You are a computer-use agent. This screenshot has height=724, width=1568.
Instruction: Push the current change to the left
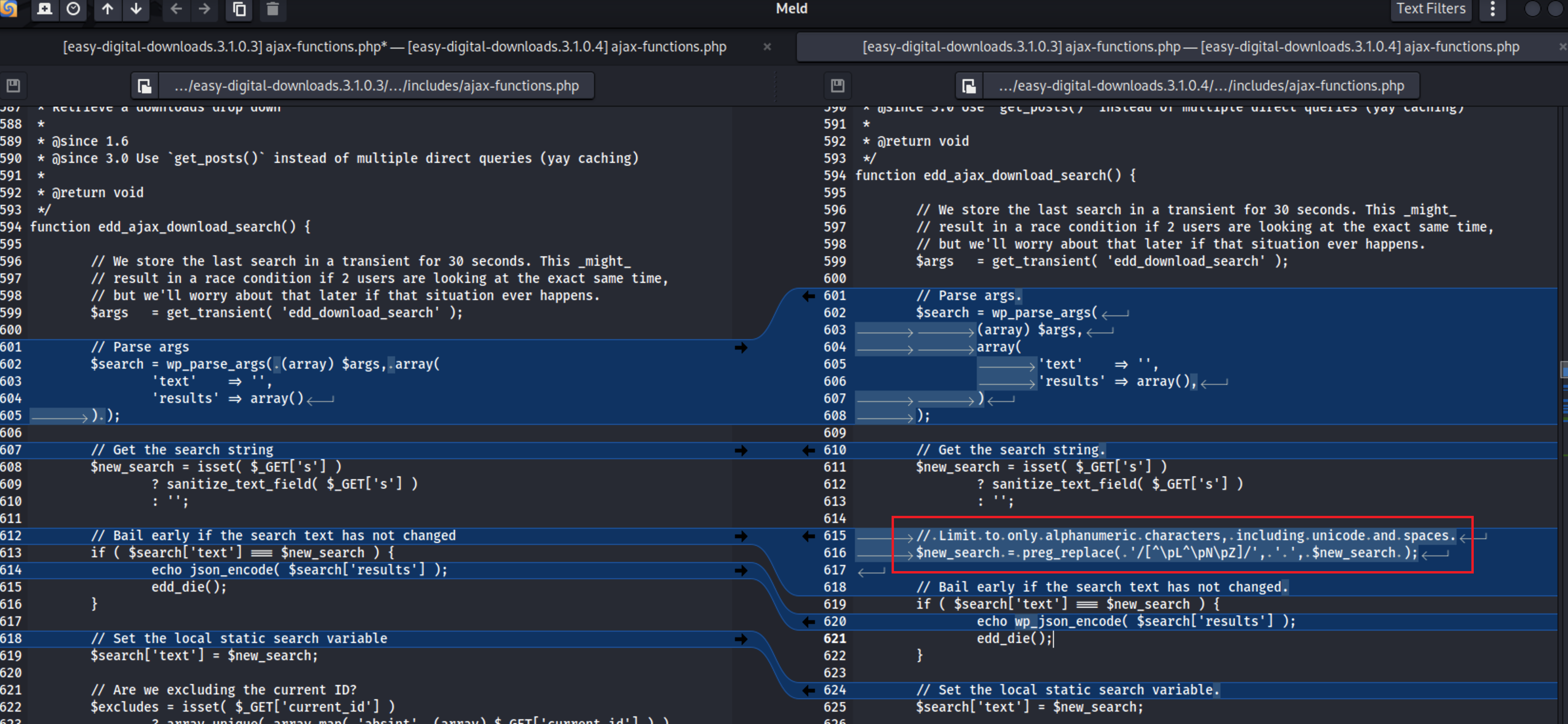(x=177, y=9)
